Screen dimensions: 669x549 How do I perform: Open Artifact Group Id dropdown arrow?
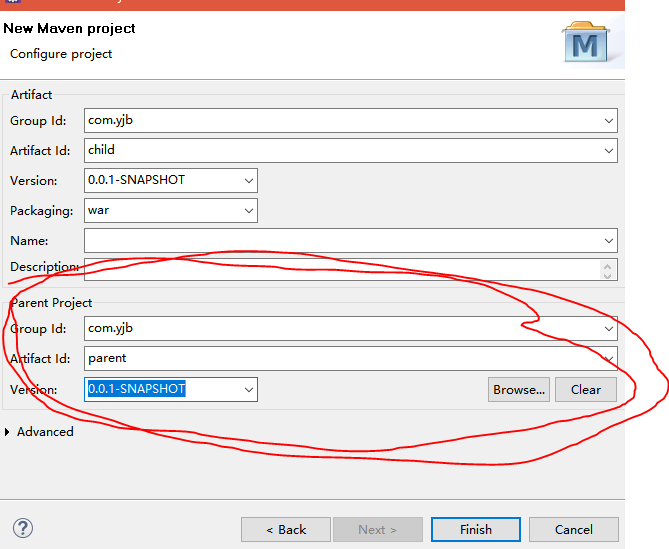coord(608,121)
